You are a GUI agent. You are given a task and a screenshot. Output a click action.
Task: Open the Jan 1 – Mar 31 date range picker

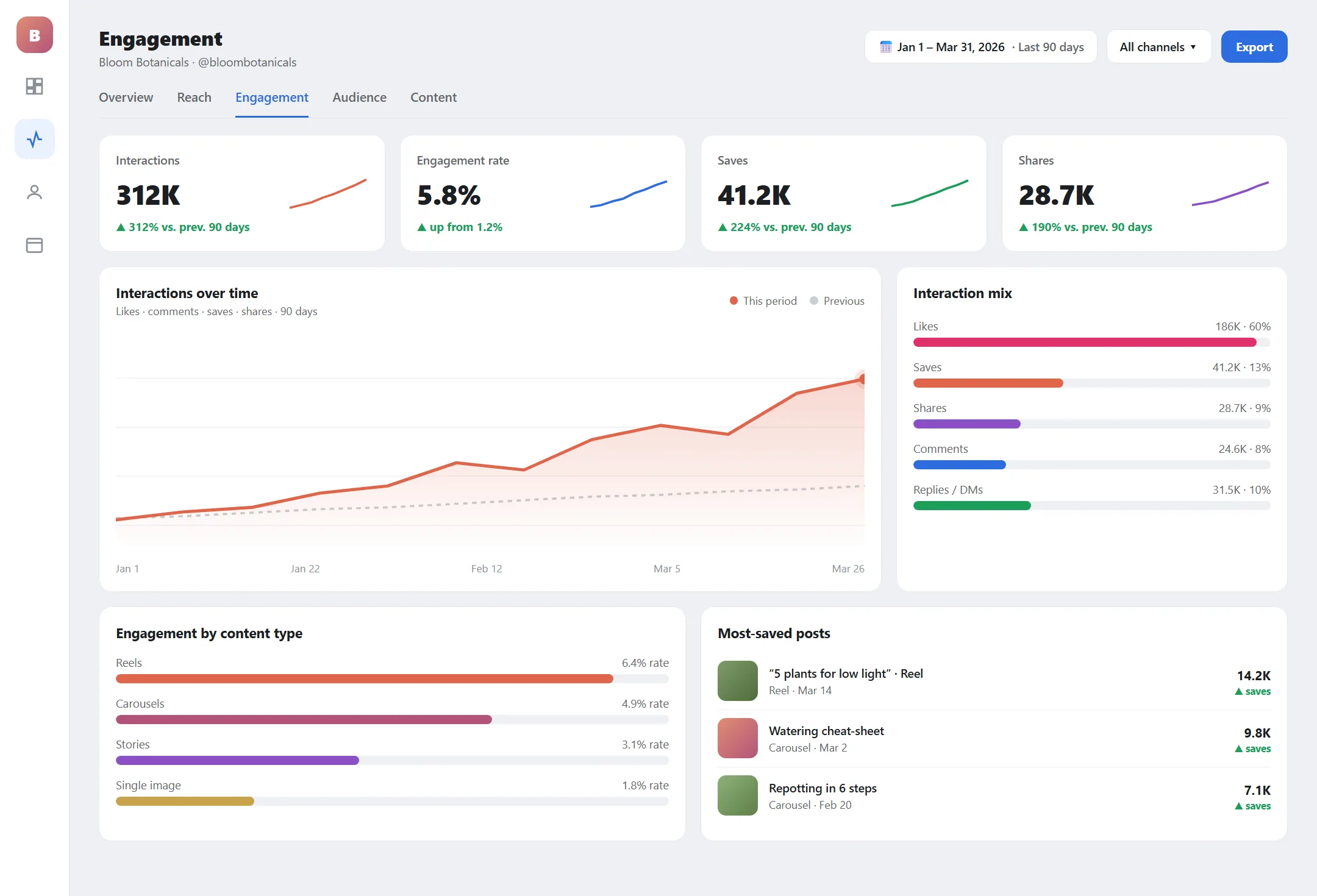pos(980,47)
